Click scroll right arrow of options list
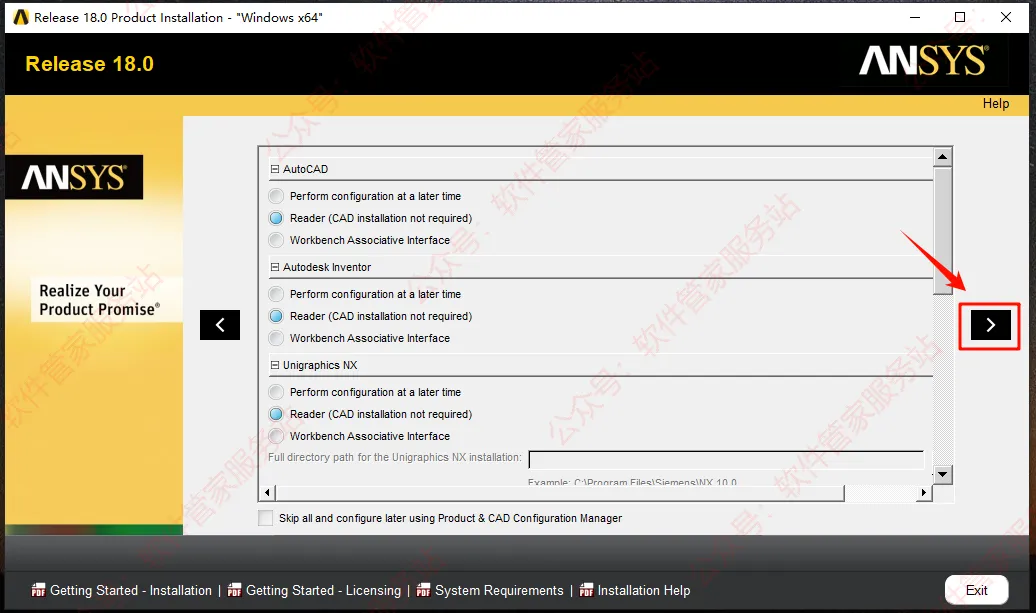1036x613 pixels. tap(924, 493)
